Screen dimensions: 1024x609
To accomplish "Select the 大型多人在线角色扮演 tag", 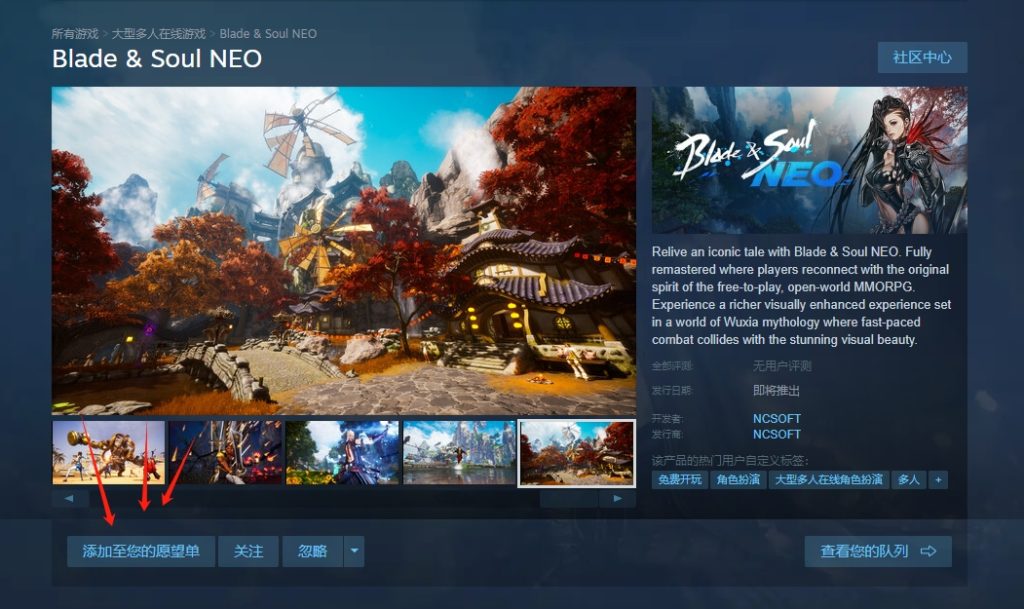I will pos(829,480).
